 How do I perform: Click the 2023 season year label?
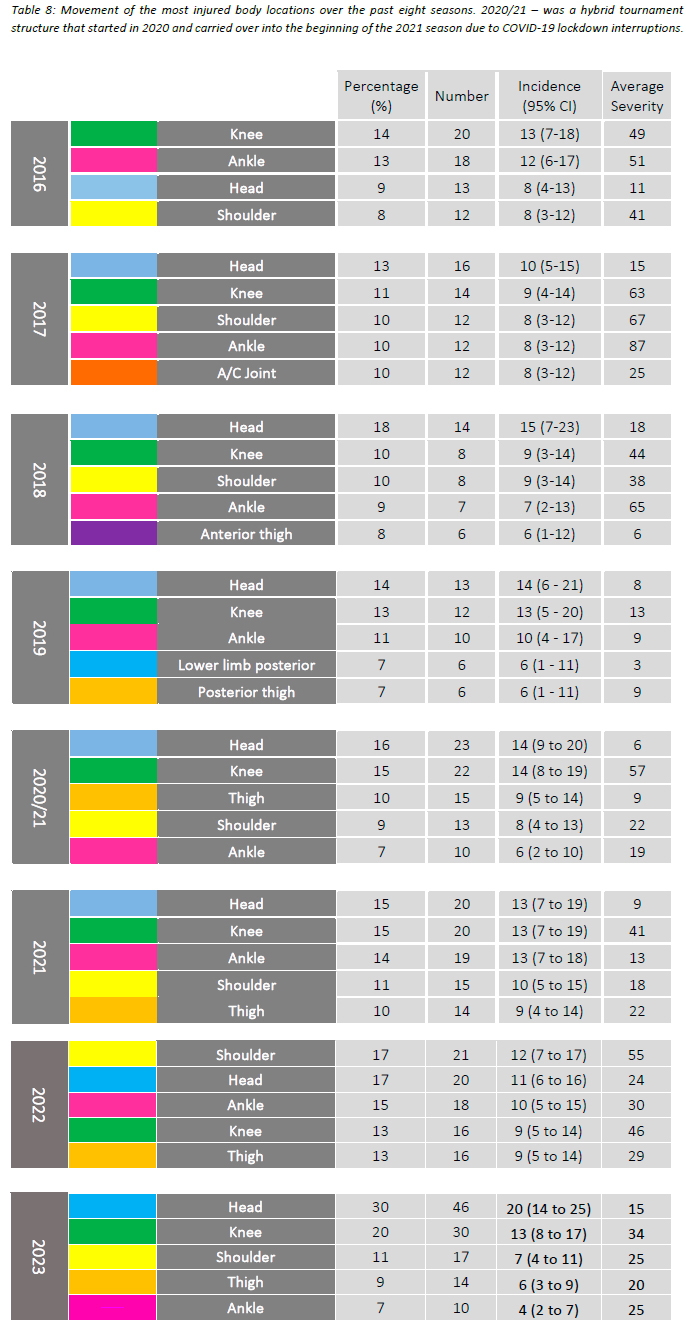coord(40,1257)
